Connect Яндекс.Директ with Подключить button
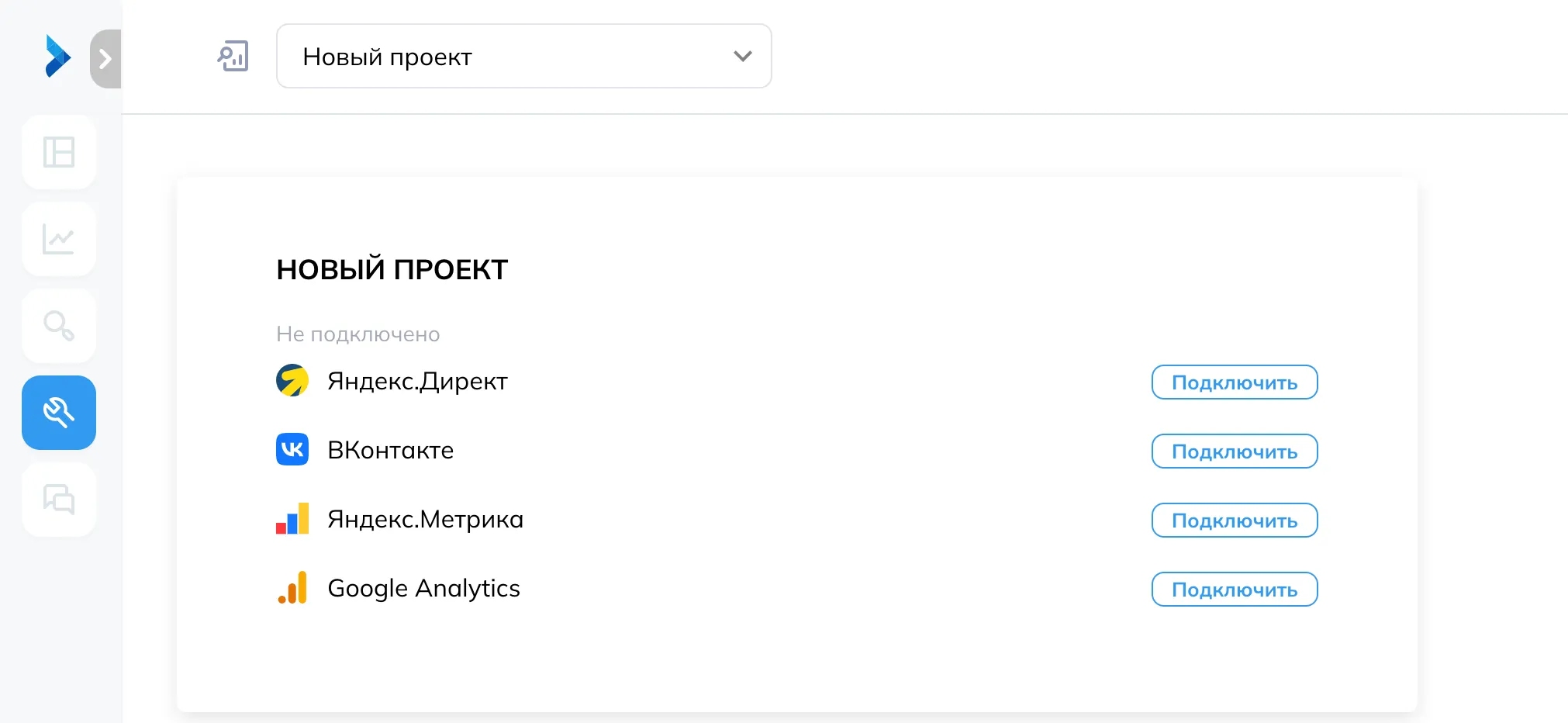This screenshot has width=1568, height=723. point(1235,382)
